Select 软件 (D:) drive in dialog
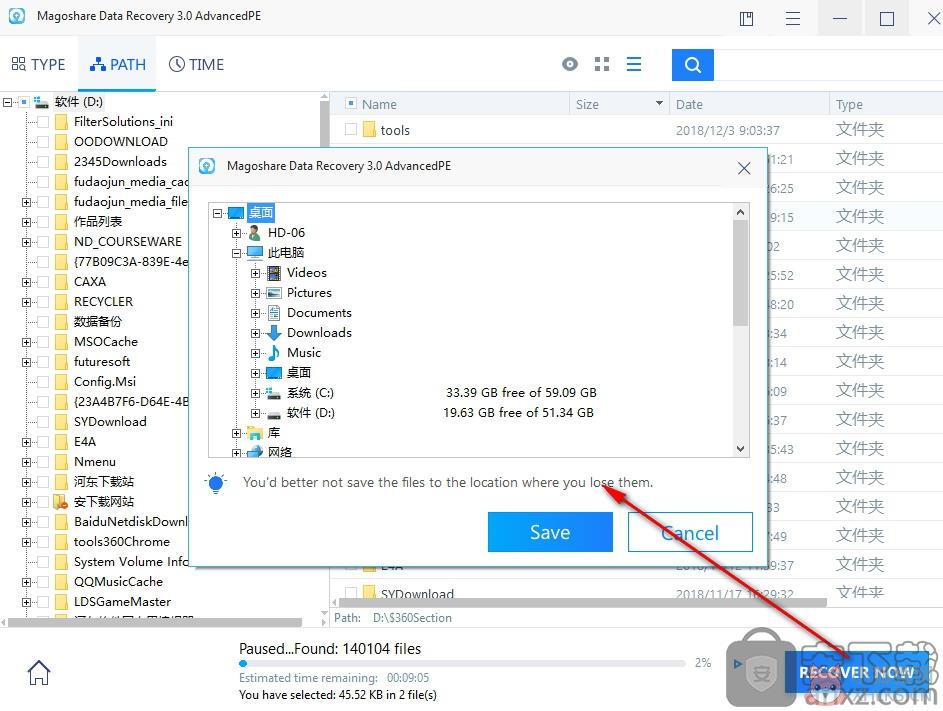The width and height of the screenshot is (943, 711). 310,413
